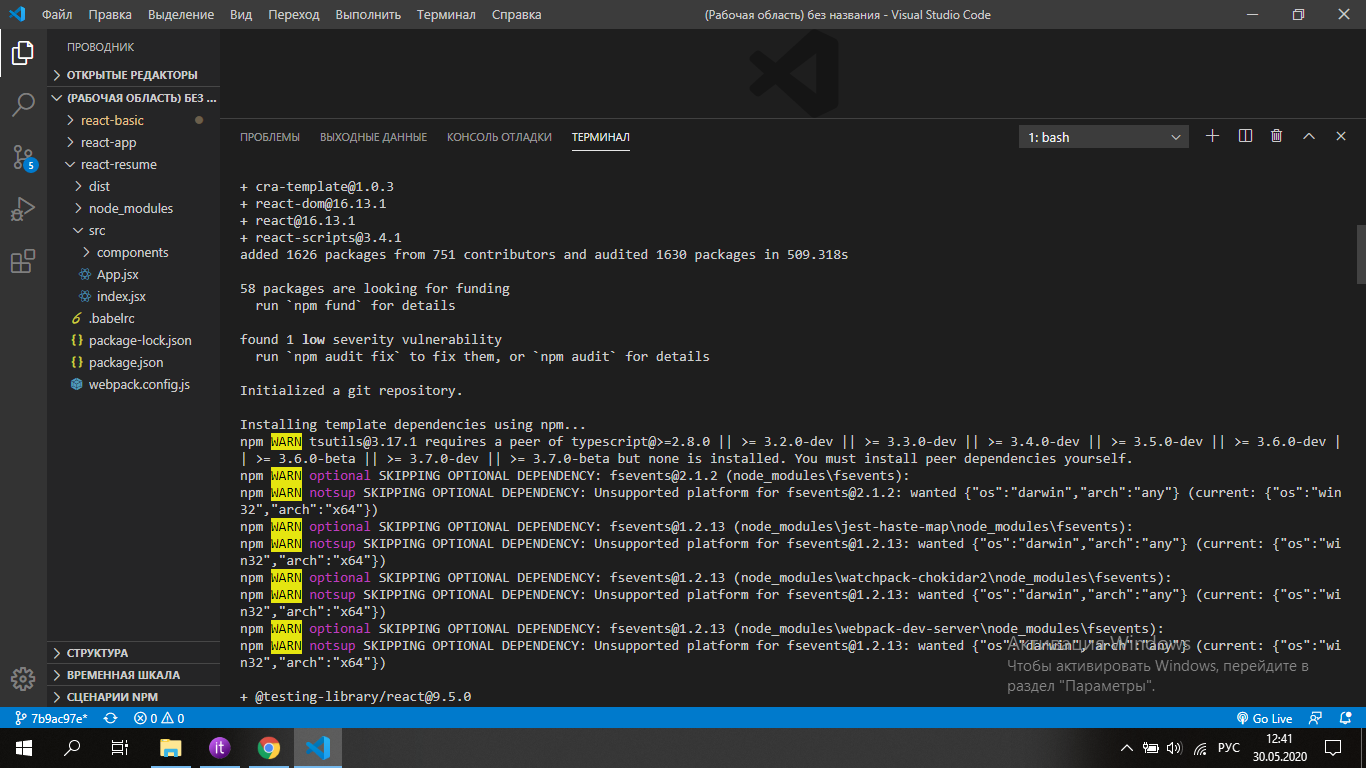Open Task View on the taskbar

click(x=120, y=748)
